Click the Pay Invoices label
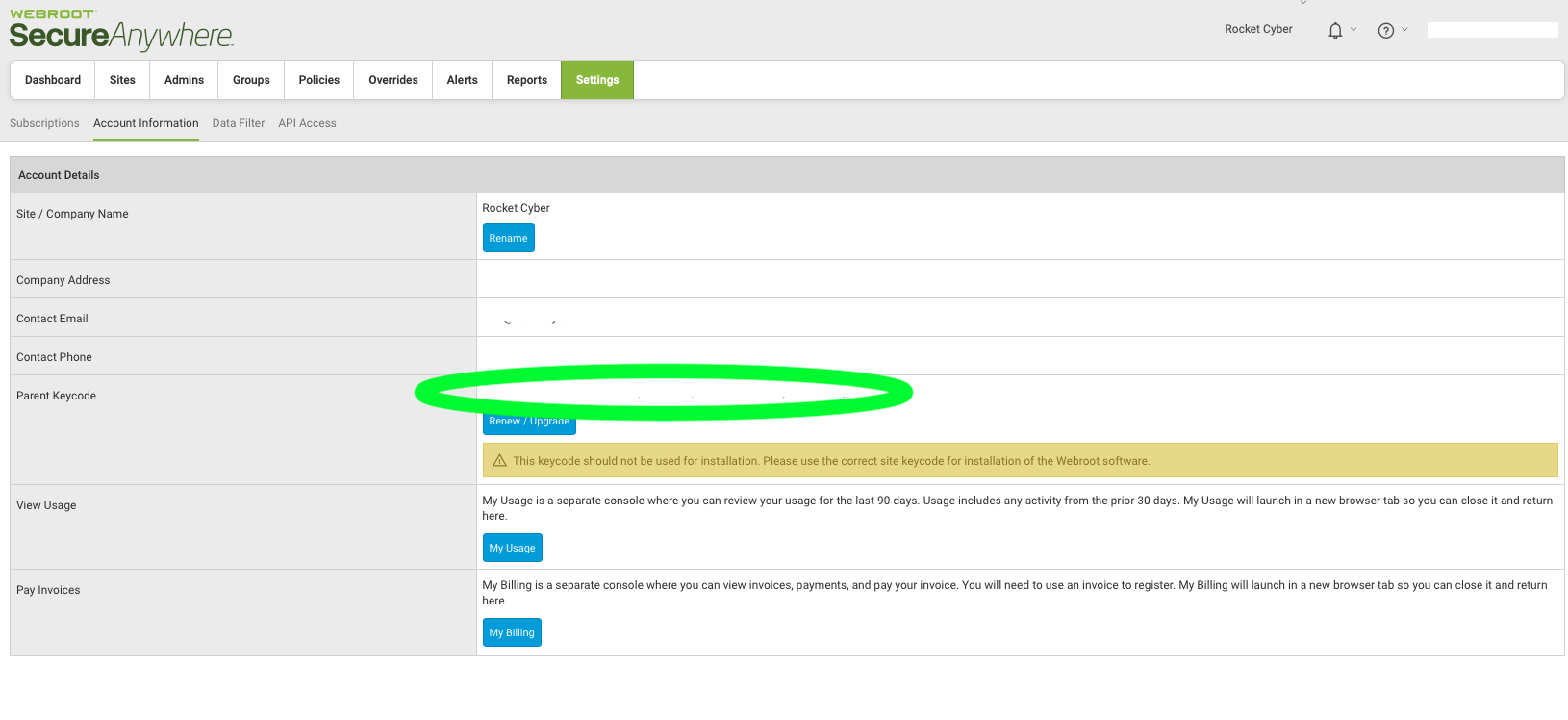Viewport: 1568px width, 720px height. point(48,590)
